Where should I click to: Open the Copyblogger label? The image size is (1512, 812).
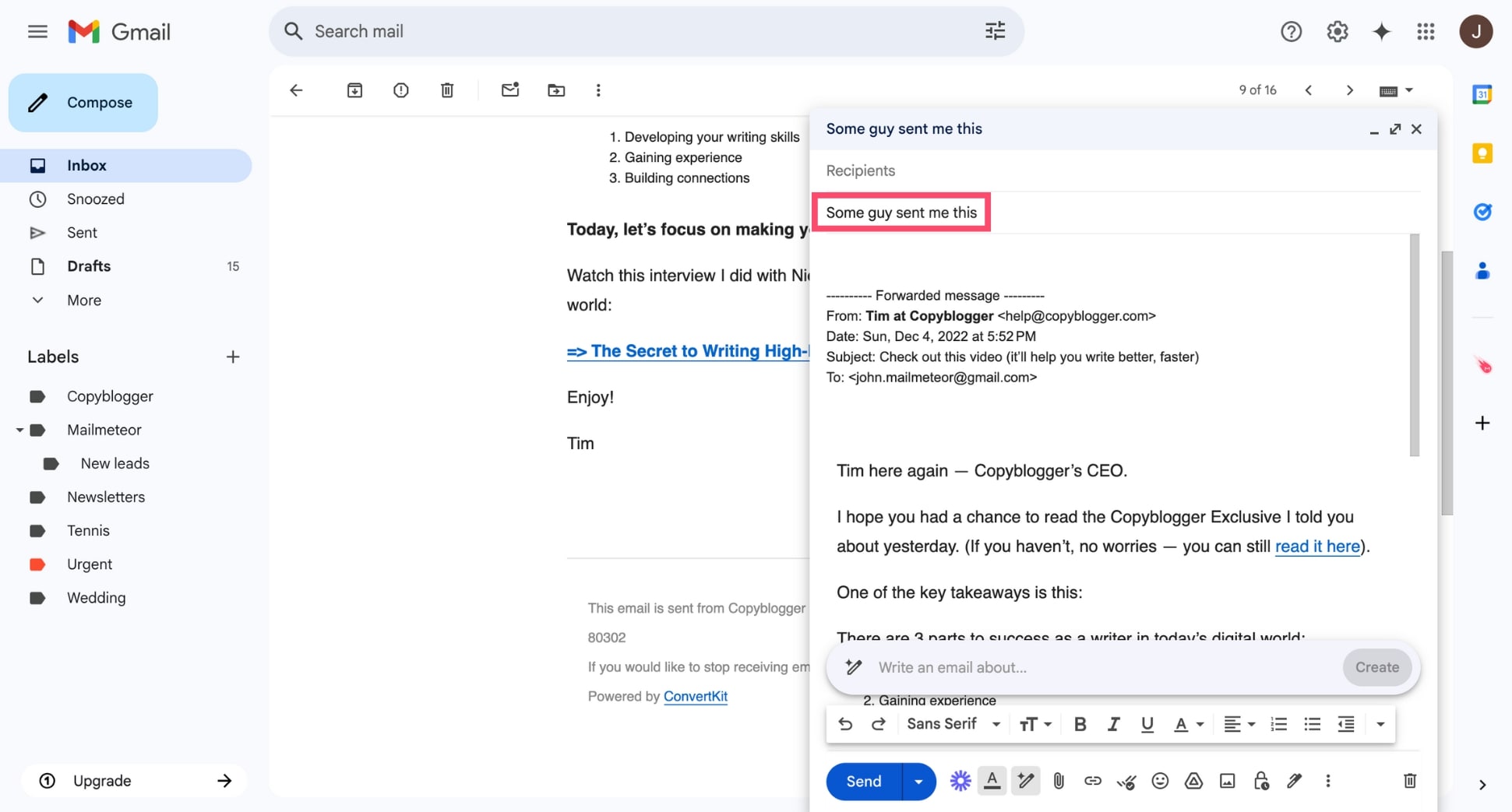coord(110,396)
